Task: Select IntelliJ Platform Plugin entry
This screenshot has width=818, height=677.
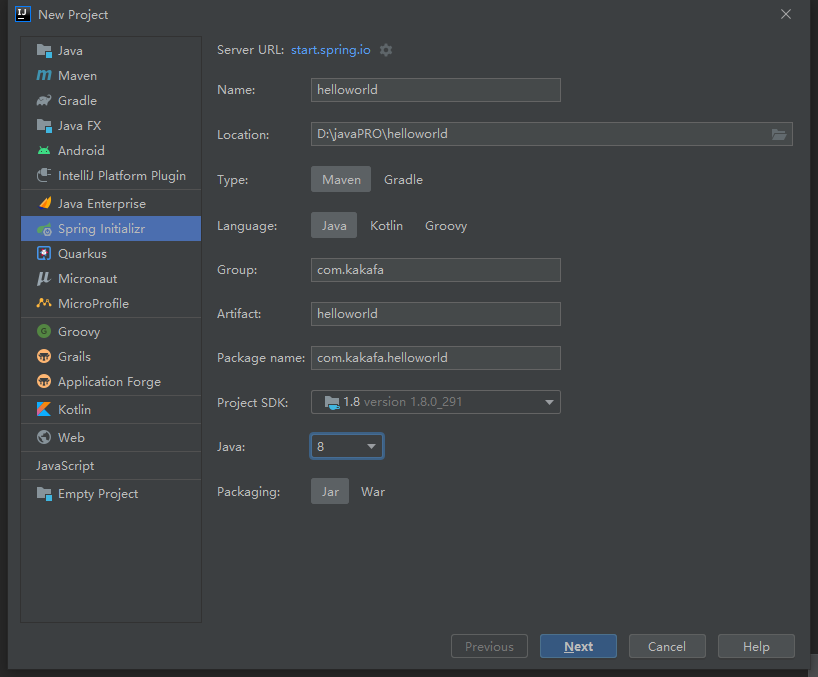Action: [111, 175]
